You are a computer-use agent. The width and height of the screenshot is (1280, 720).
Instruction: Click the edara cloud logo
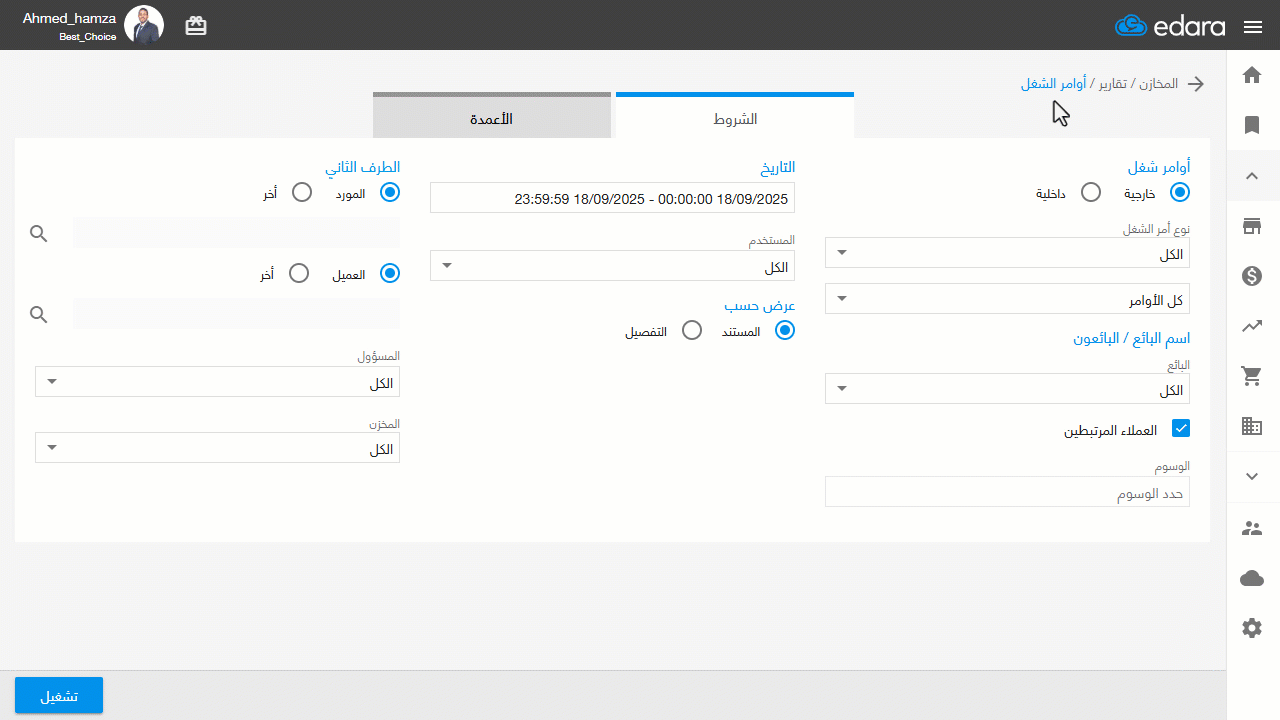point(1169,26)
